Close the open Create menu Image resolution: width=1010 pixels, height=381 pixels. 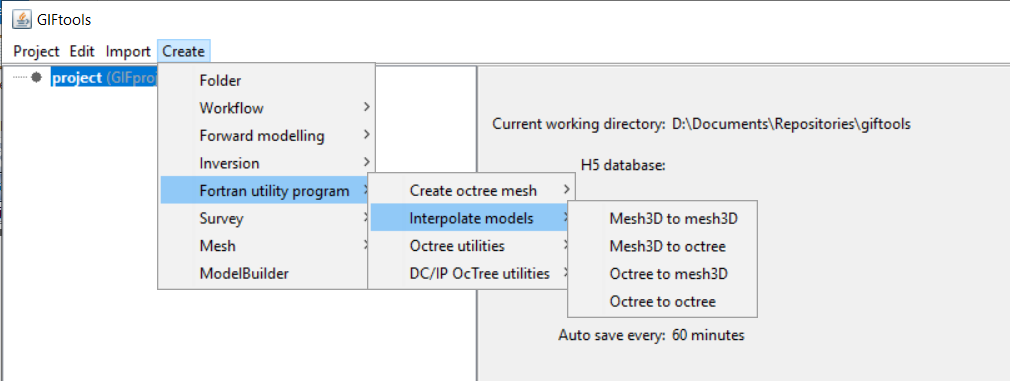(184, 51)
